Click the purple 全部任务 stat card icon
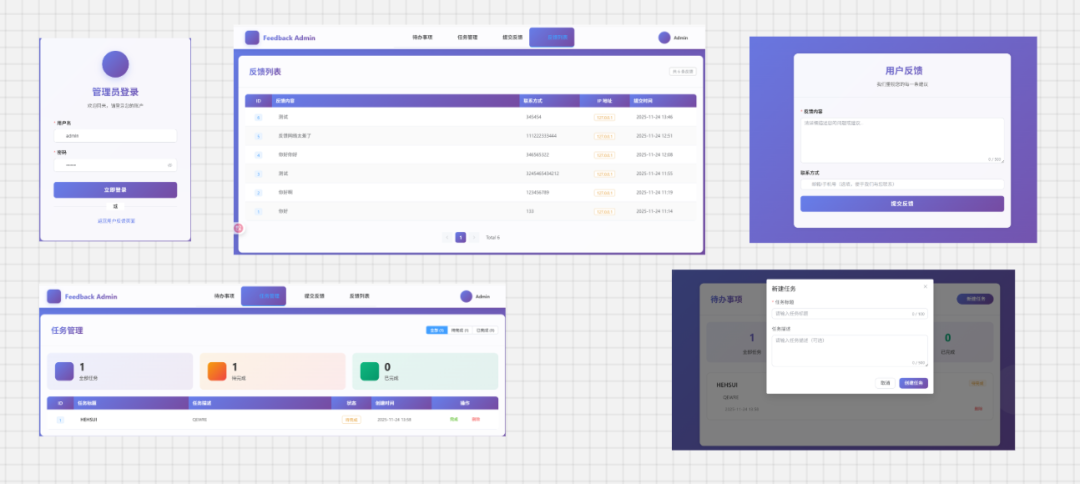This screenshot has width=1080, height=484. pyautogui.click(x=65, y=371)
